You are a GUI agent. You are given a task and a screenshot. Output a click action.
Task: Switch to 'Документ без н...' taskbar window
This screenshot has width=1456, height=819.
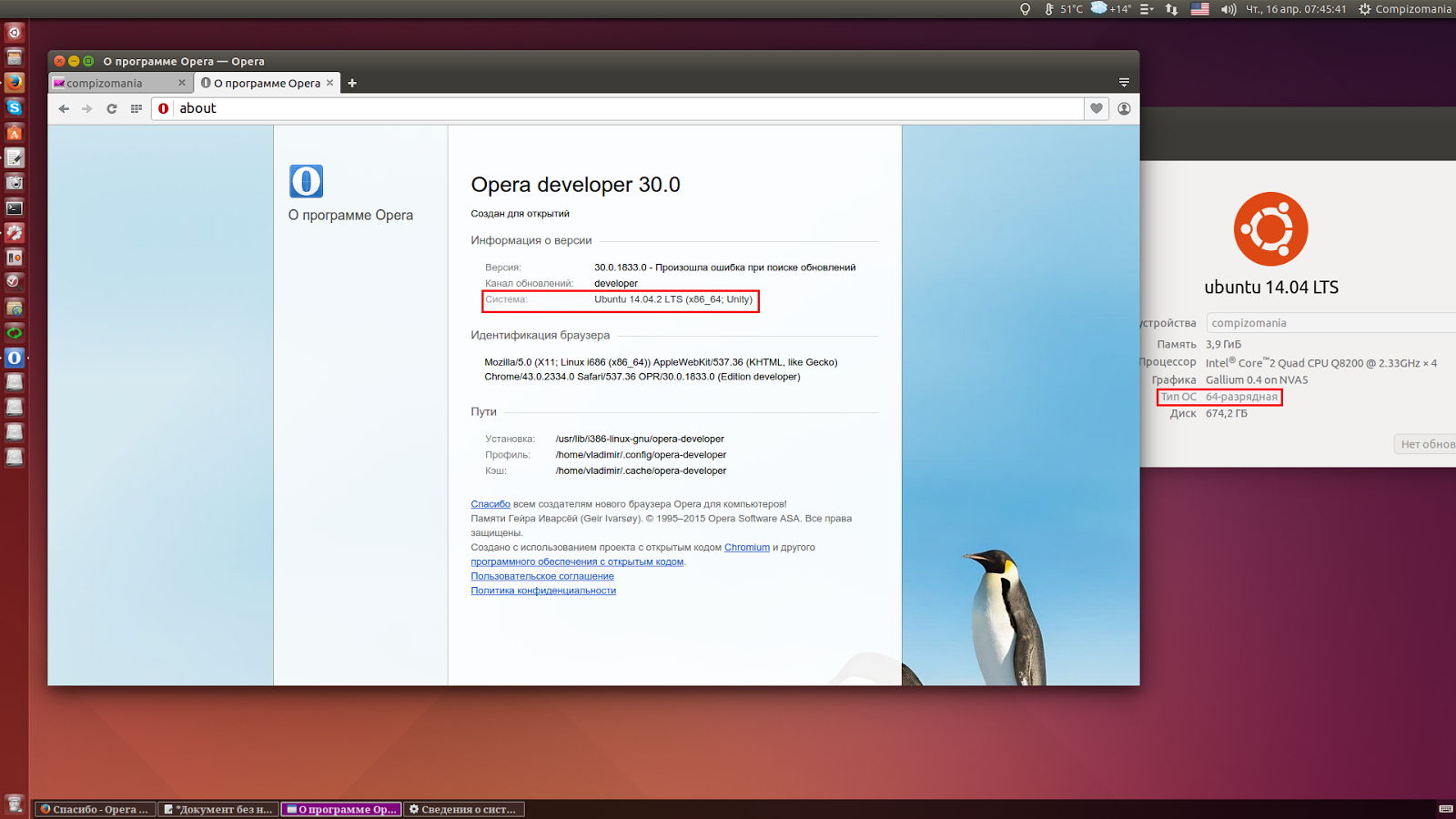tap(218, 809)
